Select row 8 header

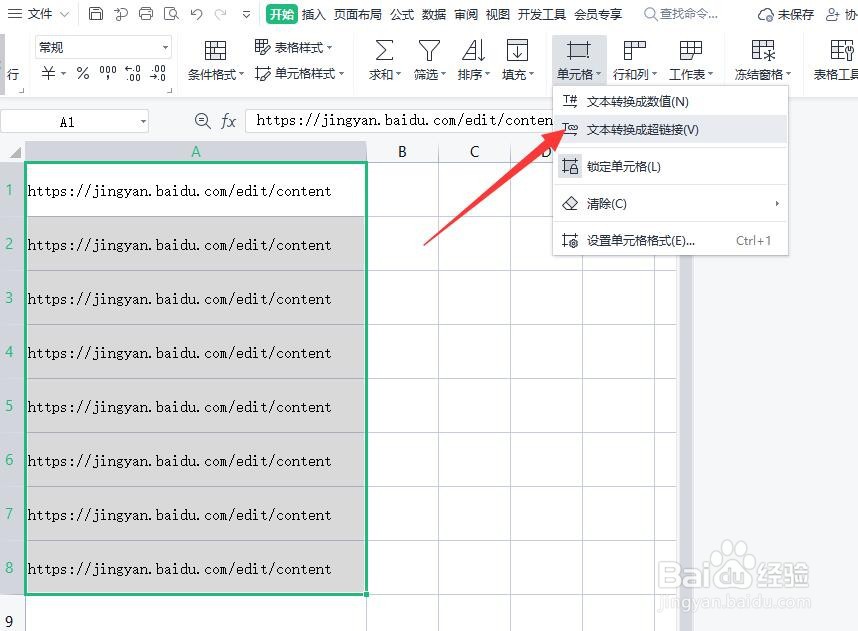pos(10,568)
